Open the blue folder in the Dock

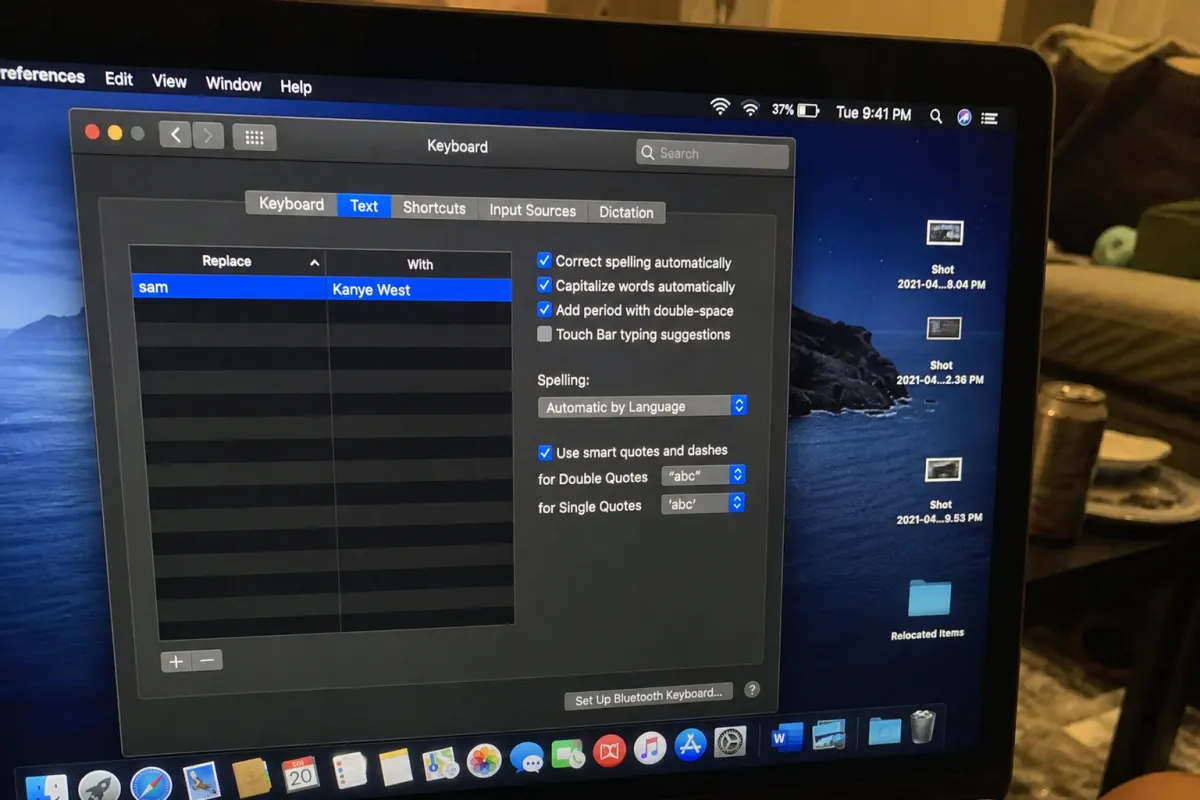(x=884, y=730)
